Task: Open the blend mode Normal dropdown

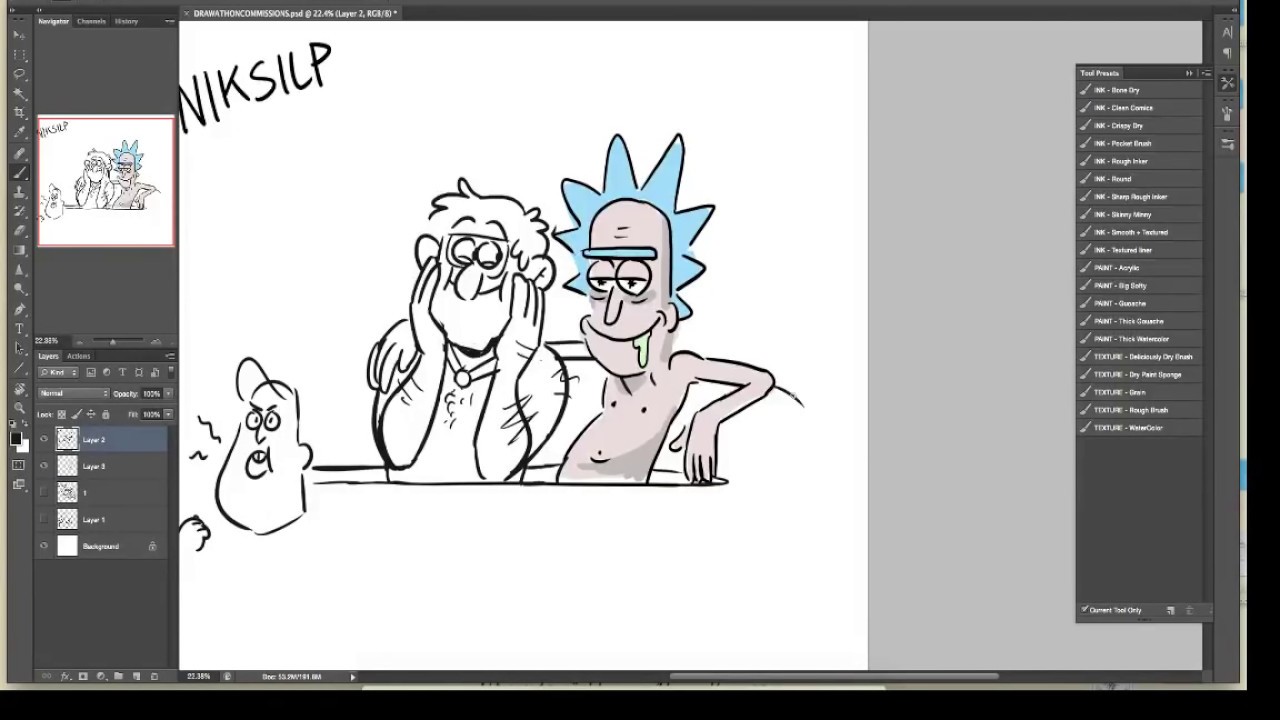Action: coord(74,393)
